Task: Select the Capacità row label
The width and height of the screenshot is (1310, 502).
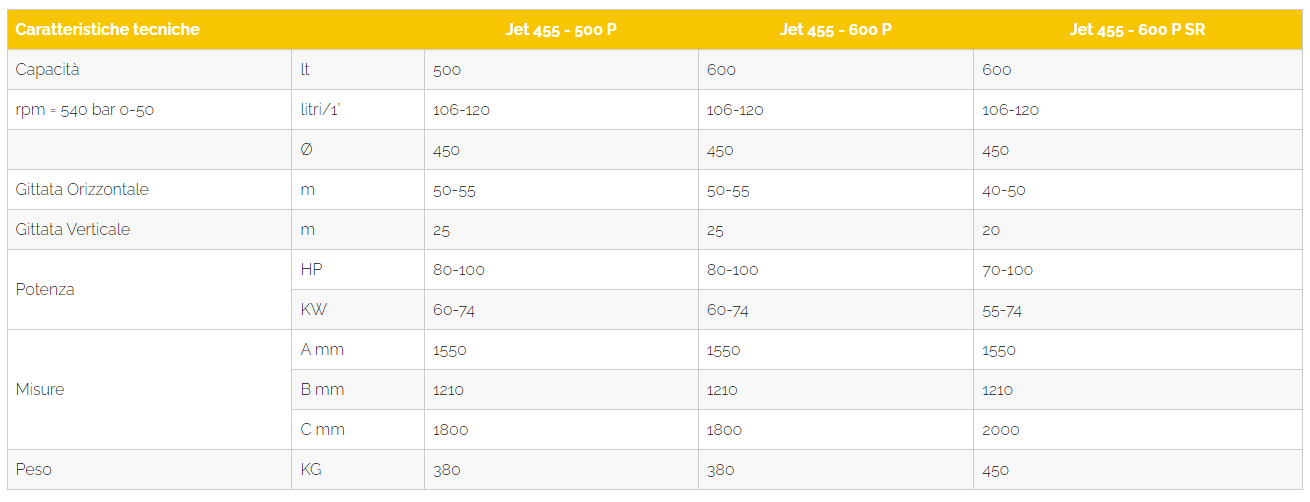Action: click(47, 70)
